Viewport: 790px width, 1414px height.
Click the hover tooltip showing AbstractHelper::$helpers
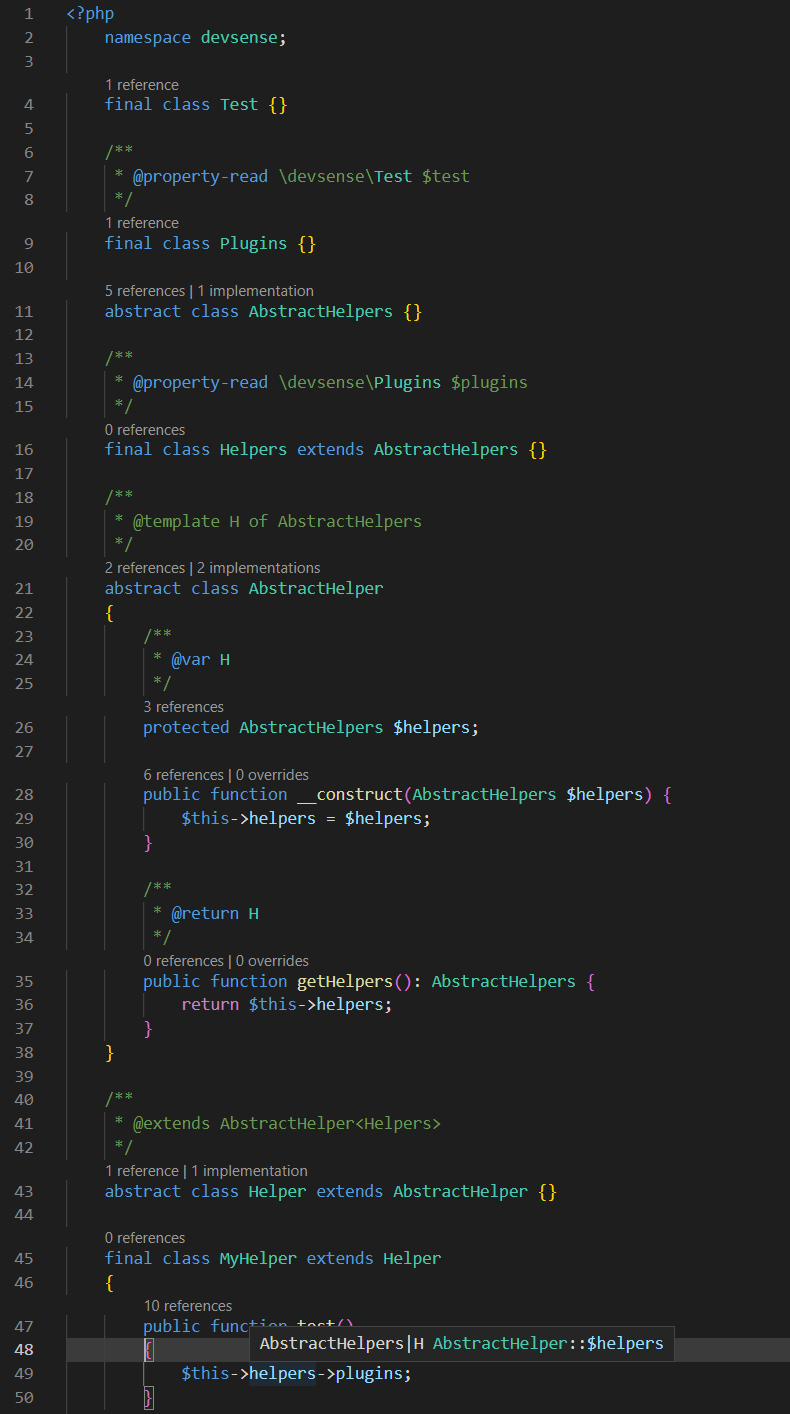coord(461,1343)
